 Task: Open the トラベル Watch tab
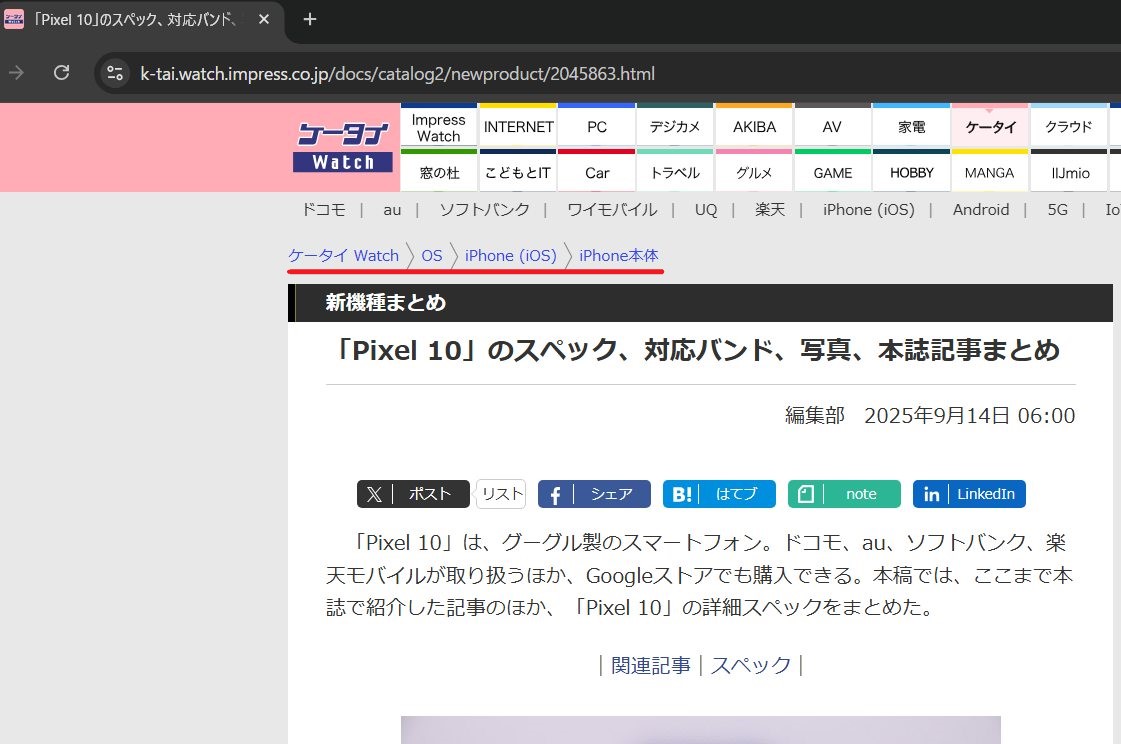(x=675, y=172)
